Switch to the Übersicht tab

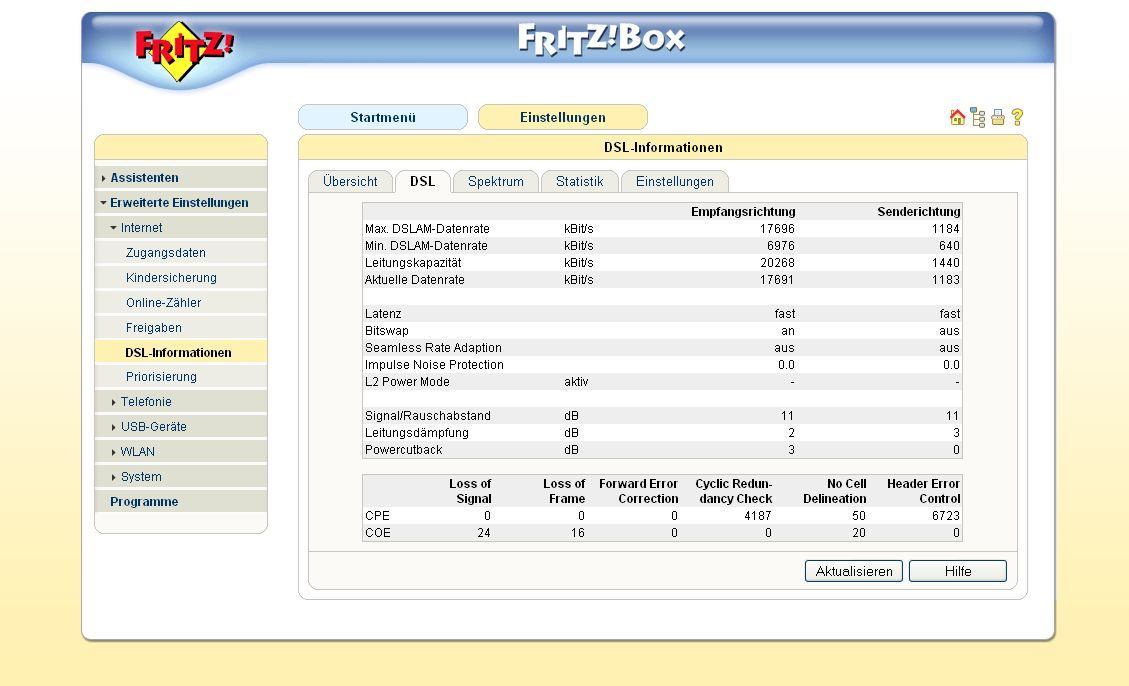350,181
